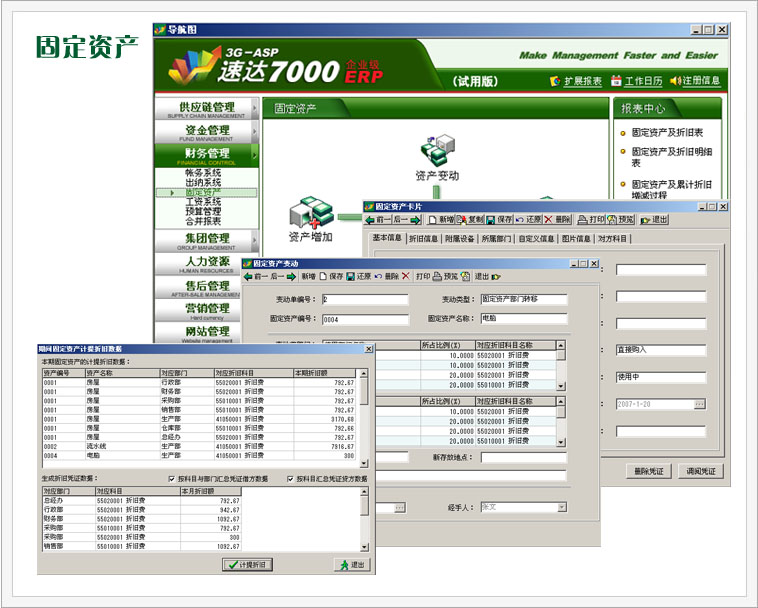
Task: Click 退出 button in depreciation dialog
Action: tap(352, 565)
